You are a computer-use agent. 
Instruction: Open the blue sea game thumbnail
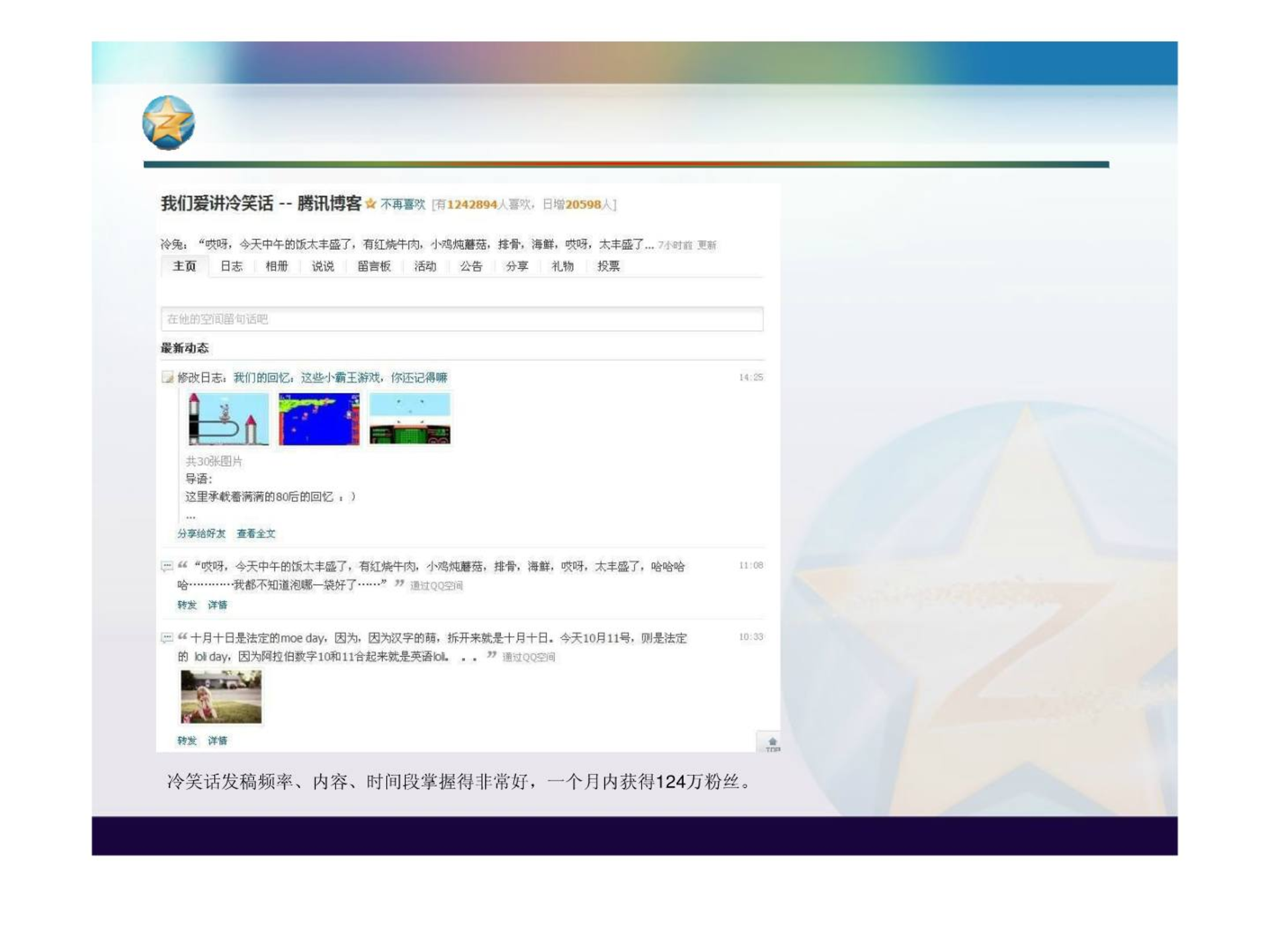[319, 418]
